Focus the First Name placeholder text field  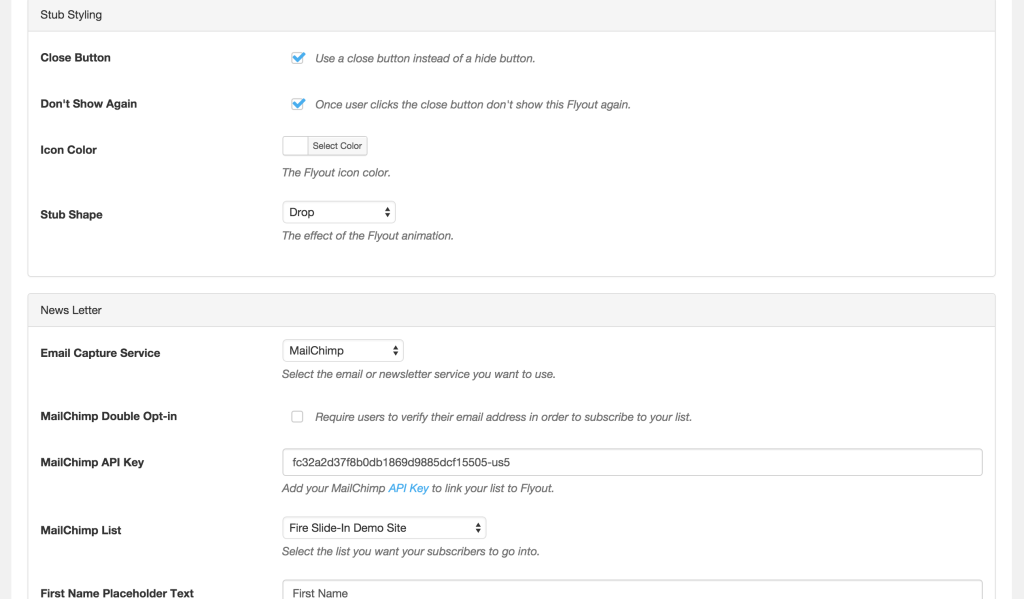[x=632, y=590]
